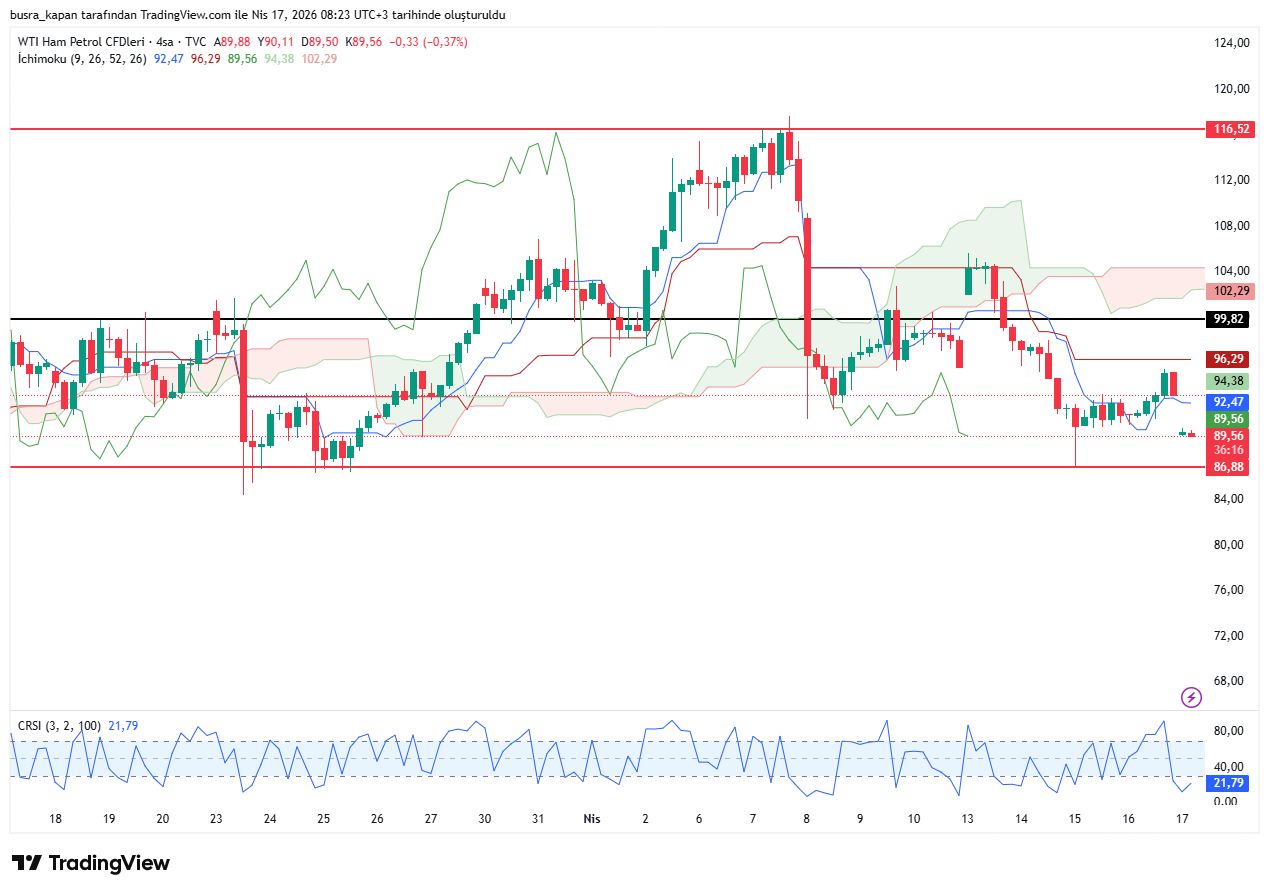1269x893 pixels.
Task: Click the 17 date label on time axis
Action: tap(1182, 818)
